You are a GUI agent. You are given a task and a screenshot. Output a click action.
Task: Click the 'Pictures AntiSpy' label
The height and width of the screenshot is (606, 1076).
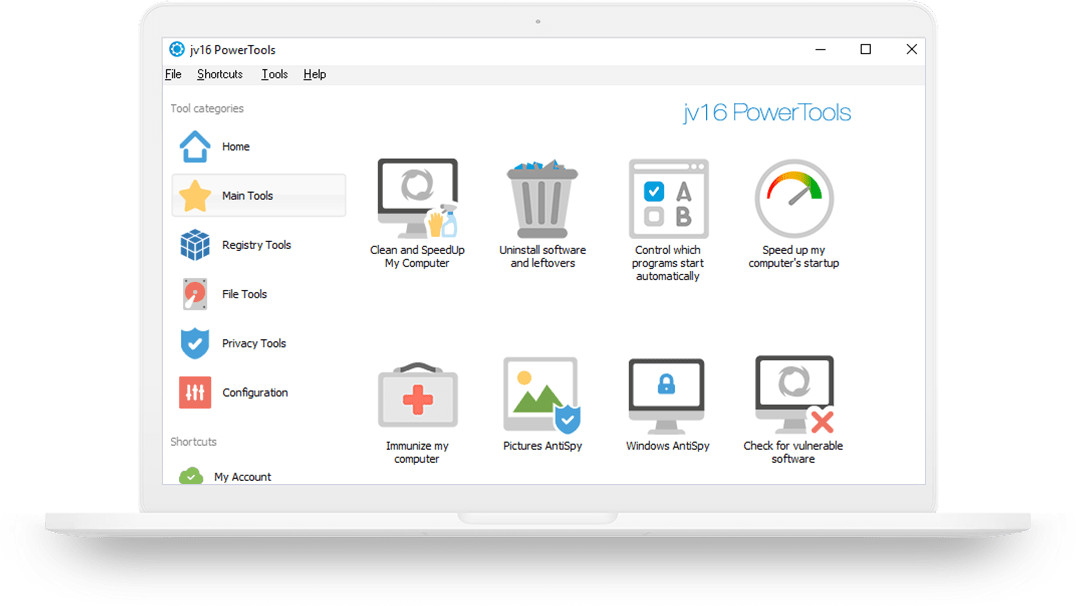(542, 446)
